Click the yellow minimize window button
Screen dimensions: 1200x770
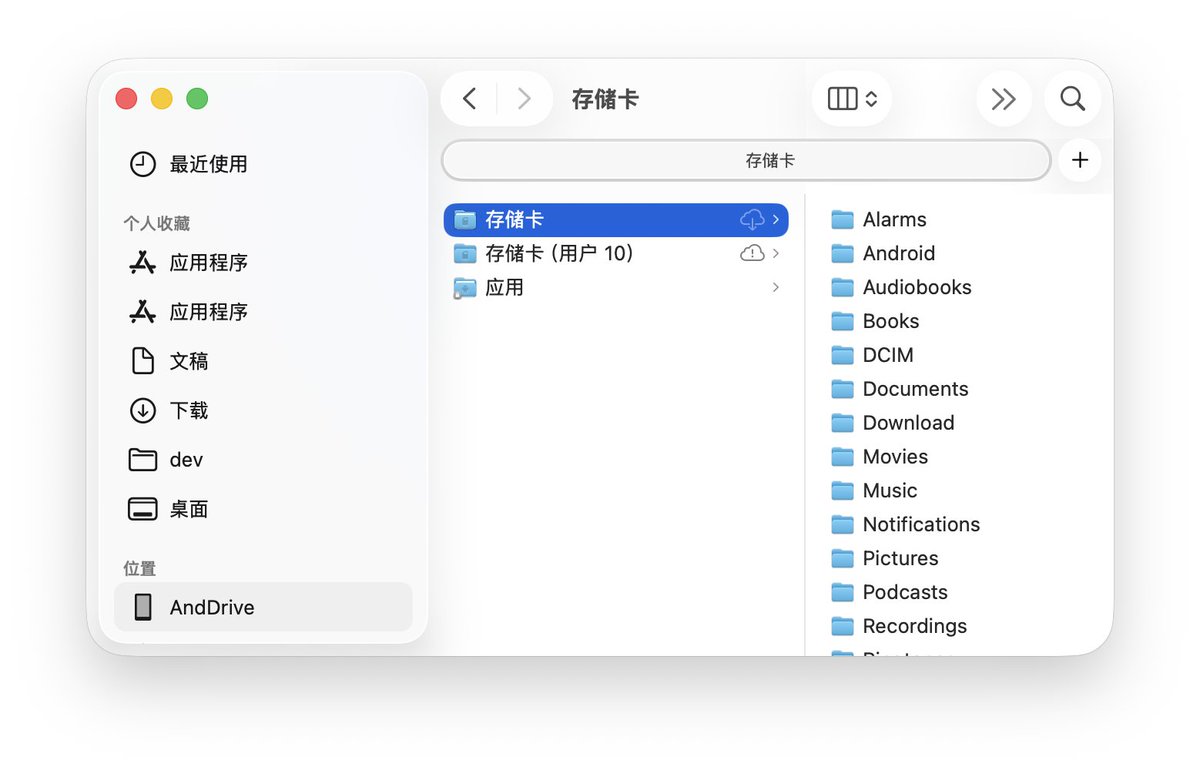[162, 99]
